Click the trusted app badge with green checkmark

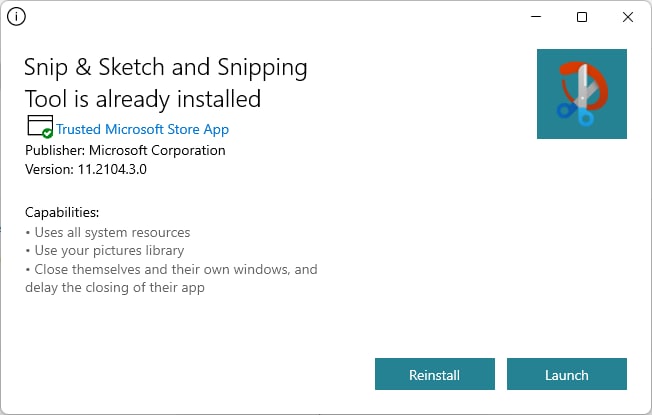(x=40, y=127)
